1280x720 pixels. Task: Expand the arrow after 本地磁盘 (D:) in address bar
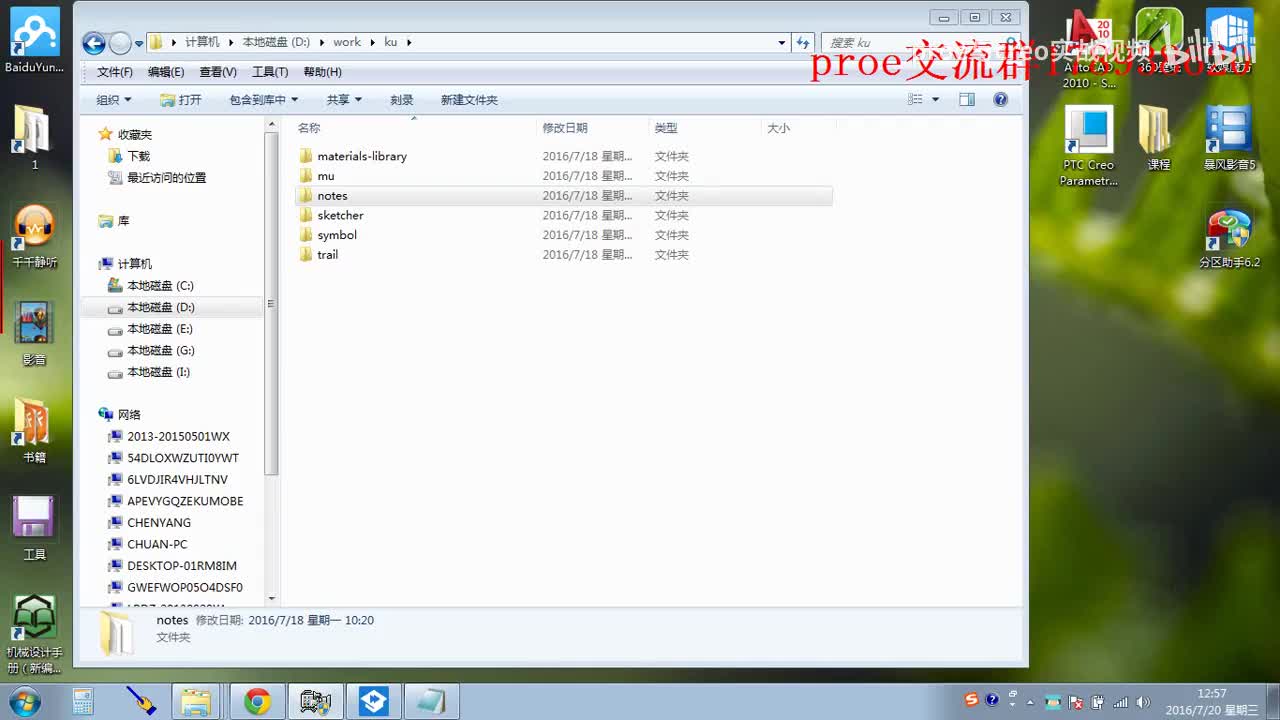tap(322, 43)
